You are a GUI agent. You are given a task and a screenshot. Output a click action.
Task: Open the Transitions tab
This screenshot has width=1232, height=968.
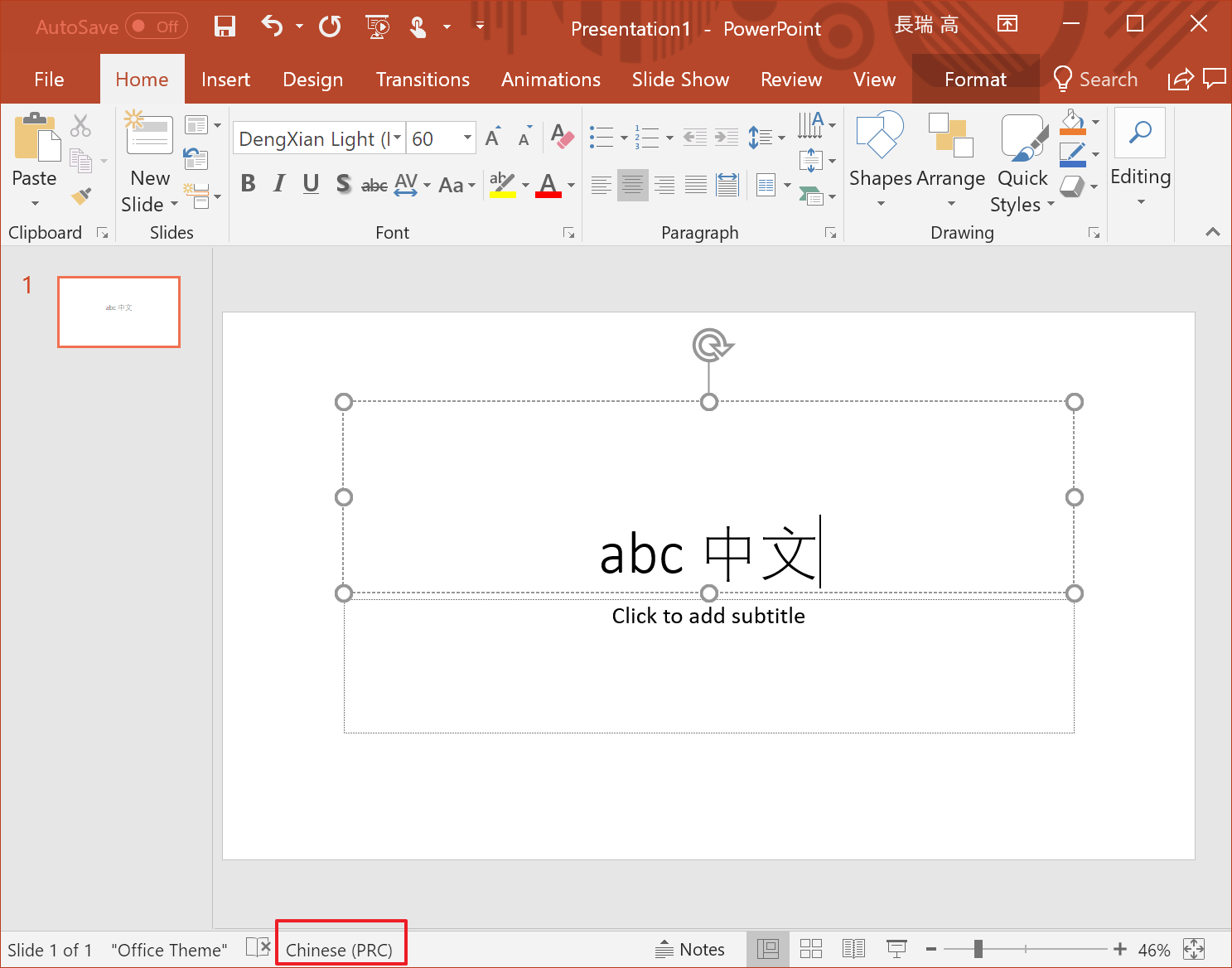423,80
